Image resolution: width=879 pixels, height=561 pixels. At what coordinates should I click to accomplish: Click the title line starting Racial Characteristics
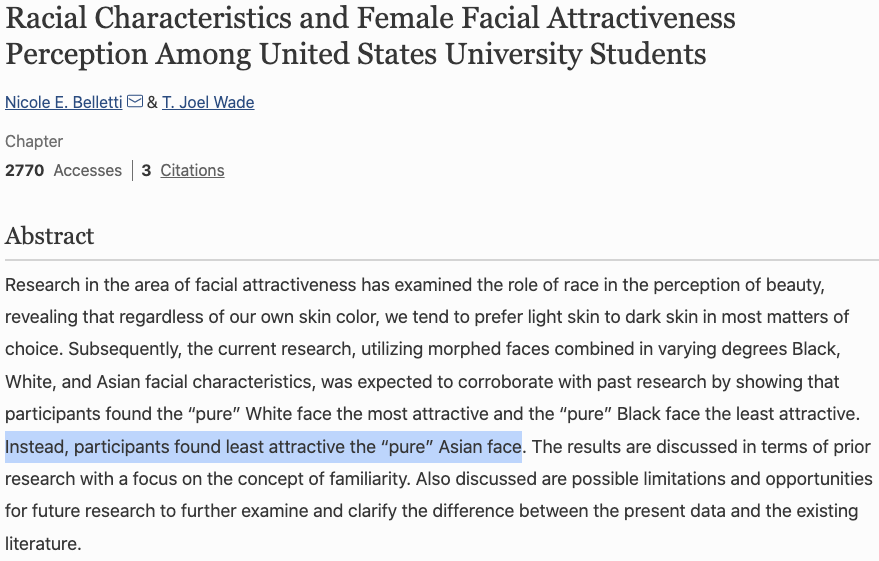[370, 18]
